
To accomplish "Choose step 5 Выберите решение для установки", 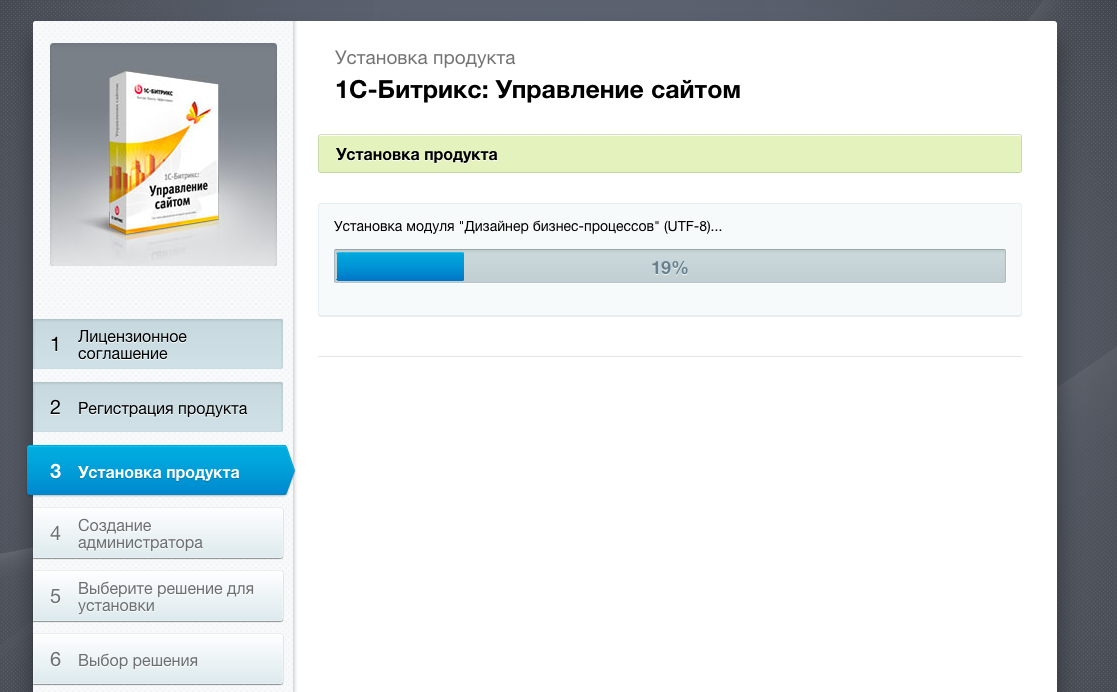I will click(x=157, y=597).
